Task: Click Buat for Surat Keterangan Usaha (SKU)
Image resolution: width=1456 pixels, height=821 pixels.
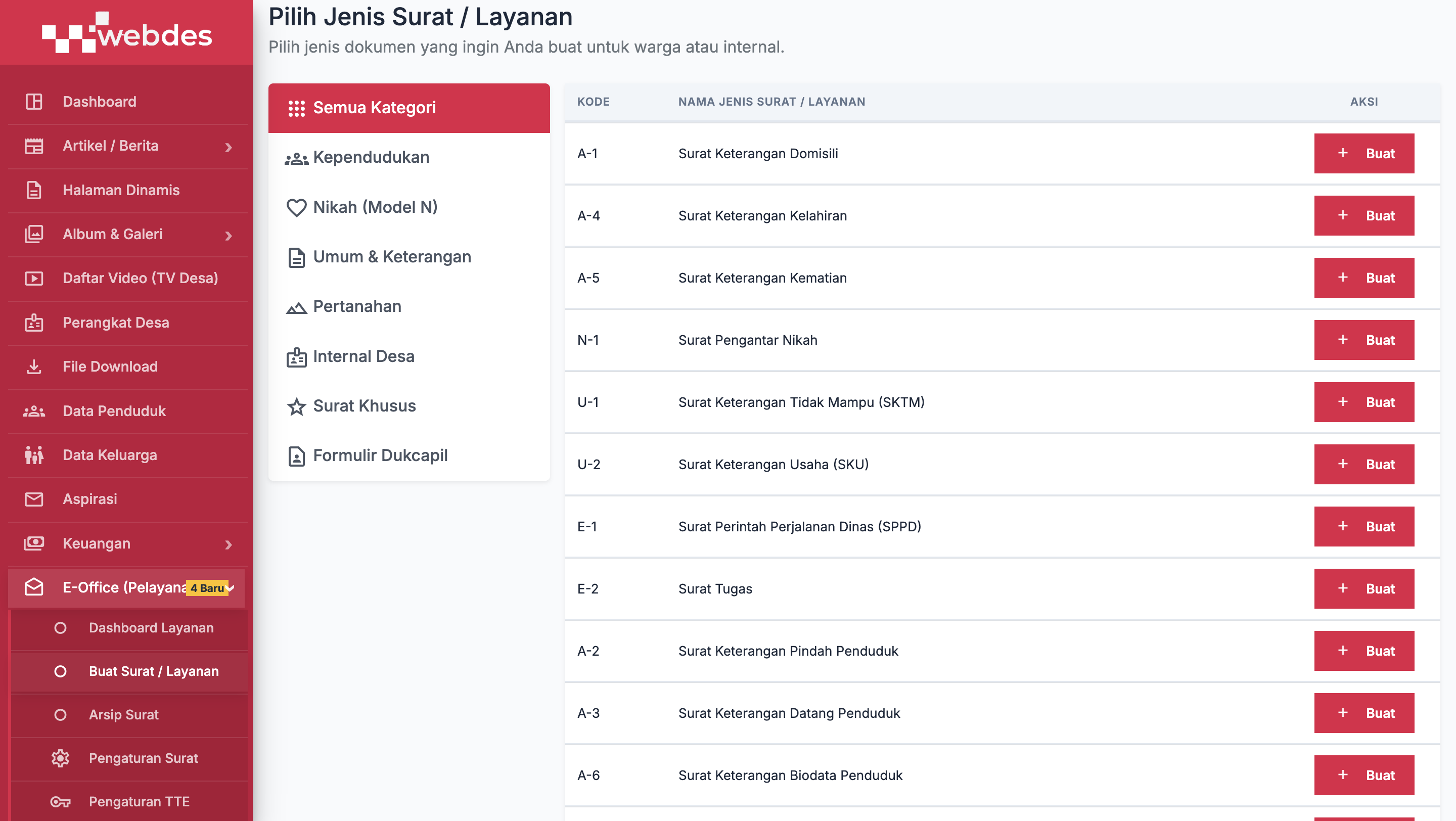Action: tap(1364, 464)
